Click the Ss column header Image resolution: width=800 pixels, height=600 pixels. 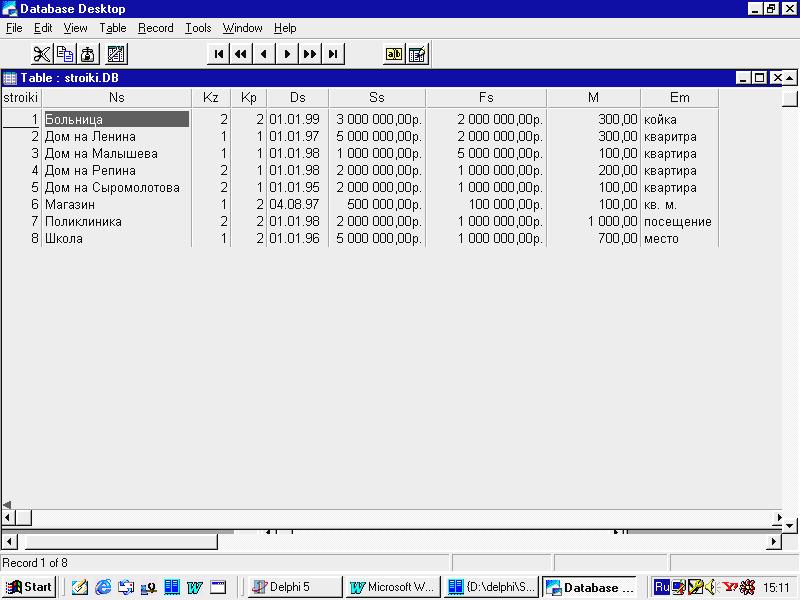[377, 97]
